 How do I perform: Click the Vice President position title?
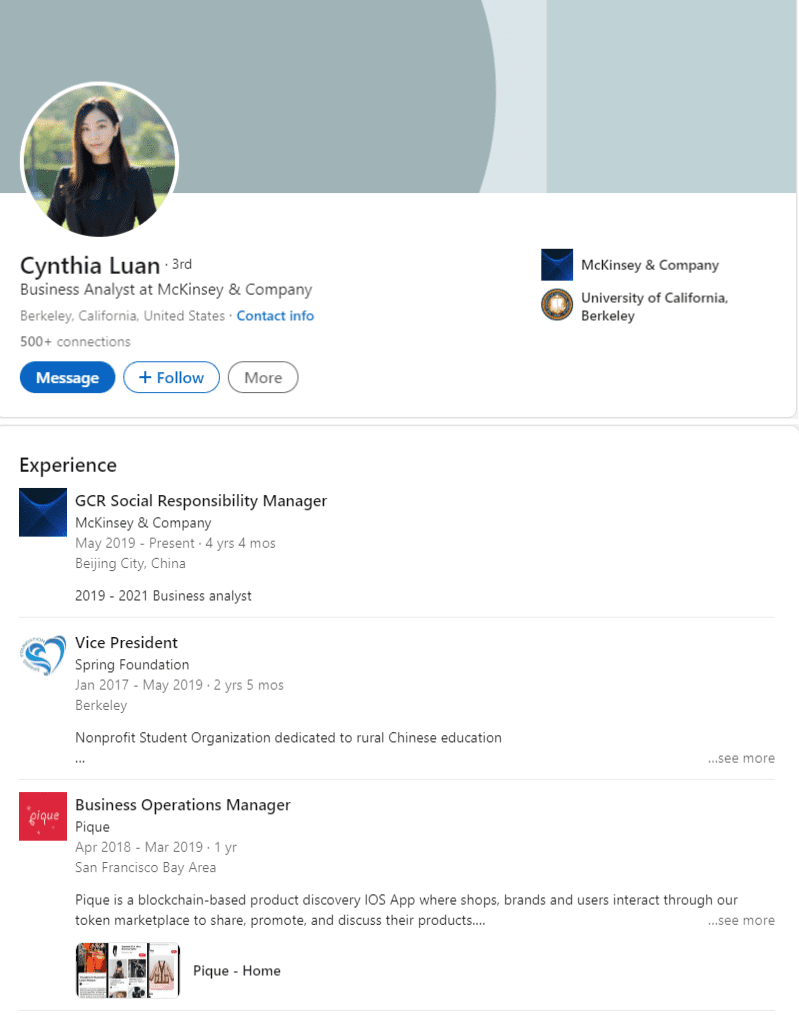pyautogui.click(x=126, y=642)
